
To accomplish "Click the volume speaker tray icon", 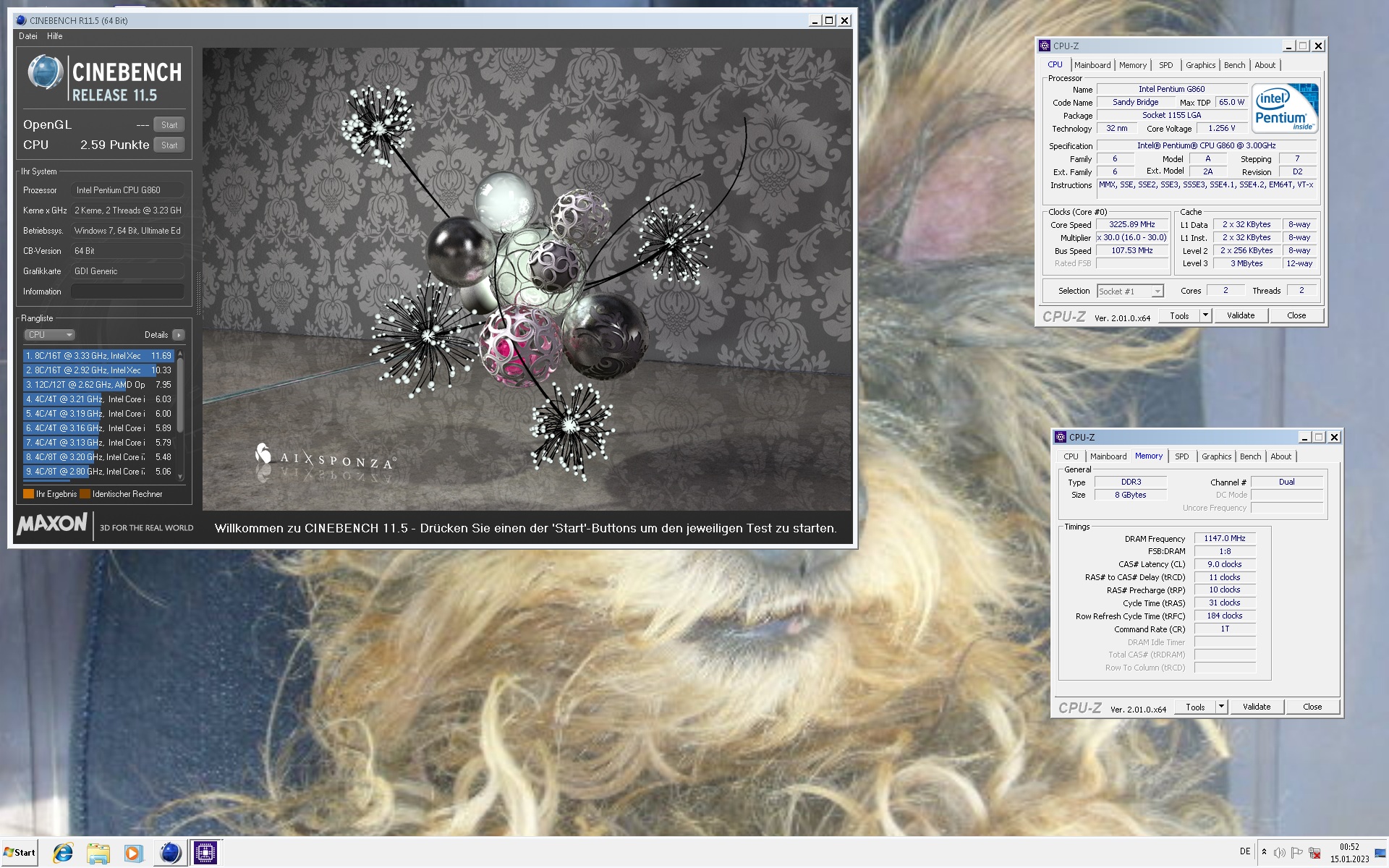I will pos(1279,853).
